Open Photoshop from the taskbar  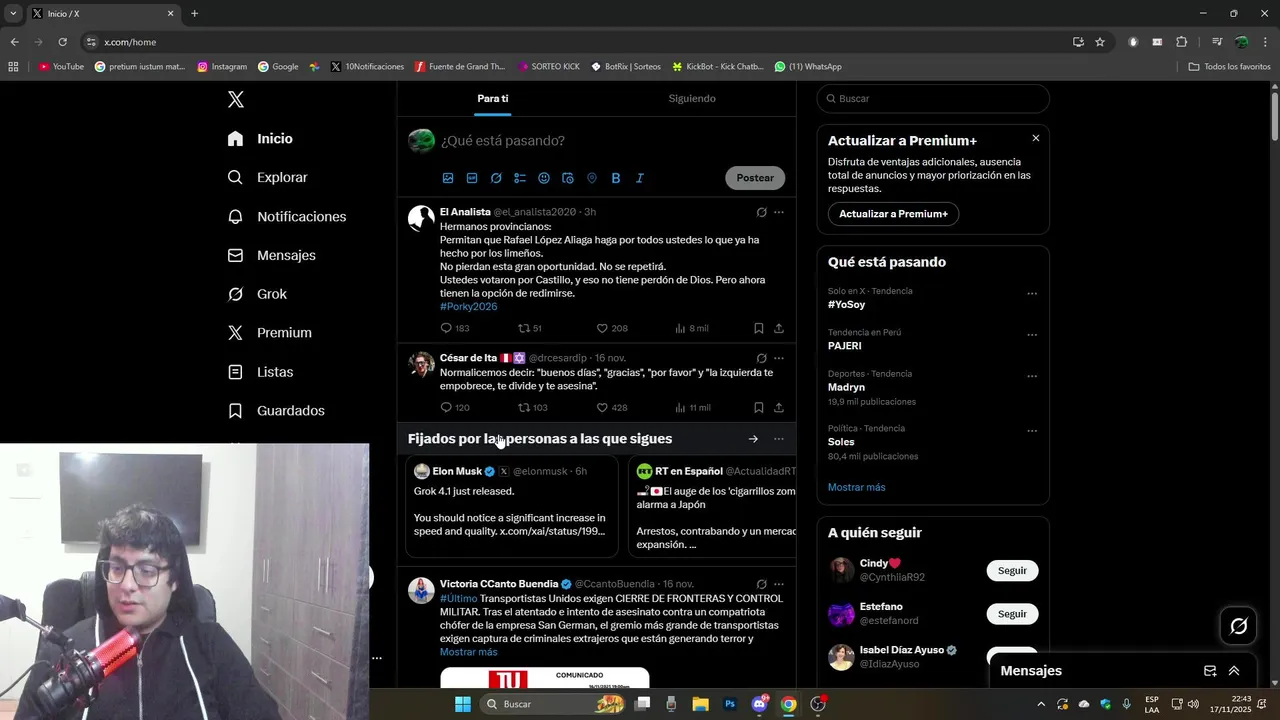[x=730, y=704]
